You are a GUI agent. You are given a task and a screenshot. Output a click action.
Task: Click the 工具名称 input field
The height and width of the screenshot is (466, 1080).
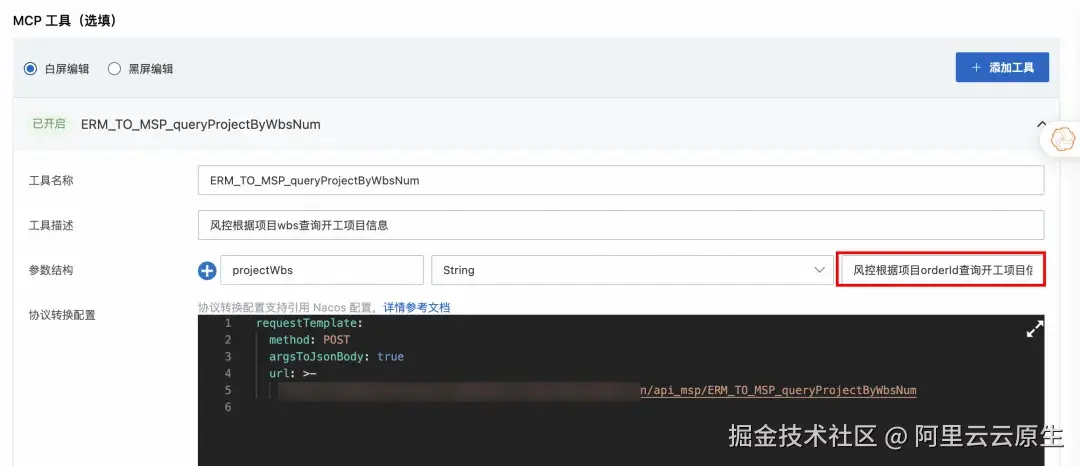(621, 180)
